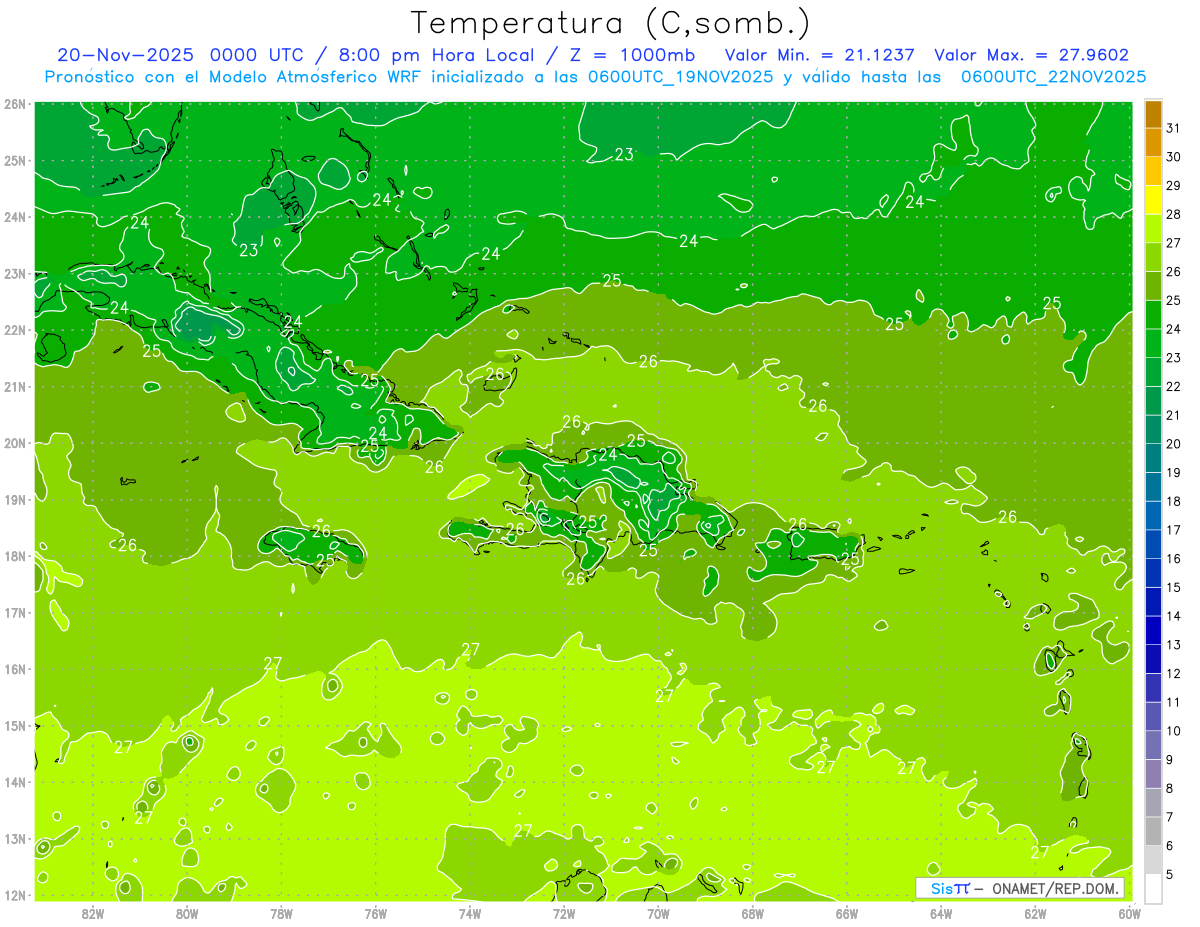Click the '62W' longitude axis label

coord(1035,912)
